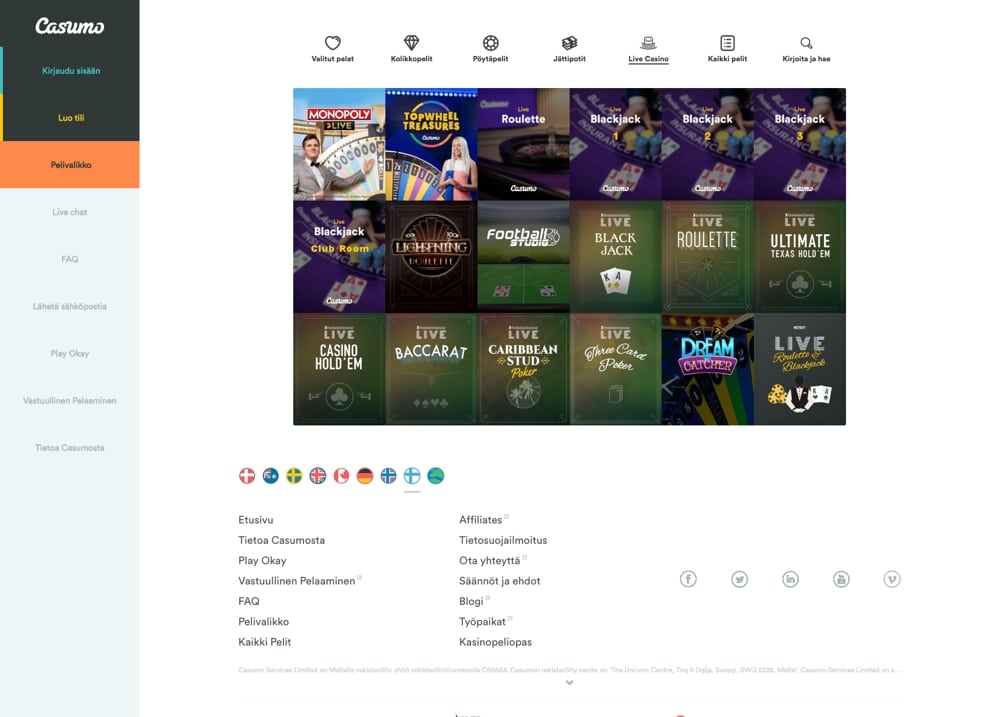
Task: Open Live Caribbean Stud Poker
Action: (x=524, y=369)
